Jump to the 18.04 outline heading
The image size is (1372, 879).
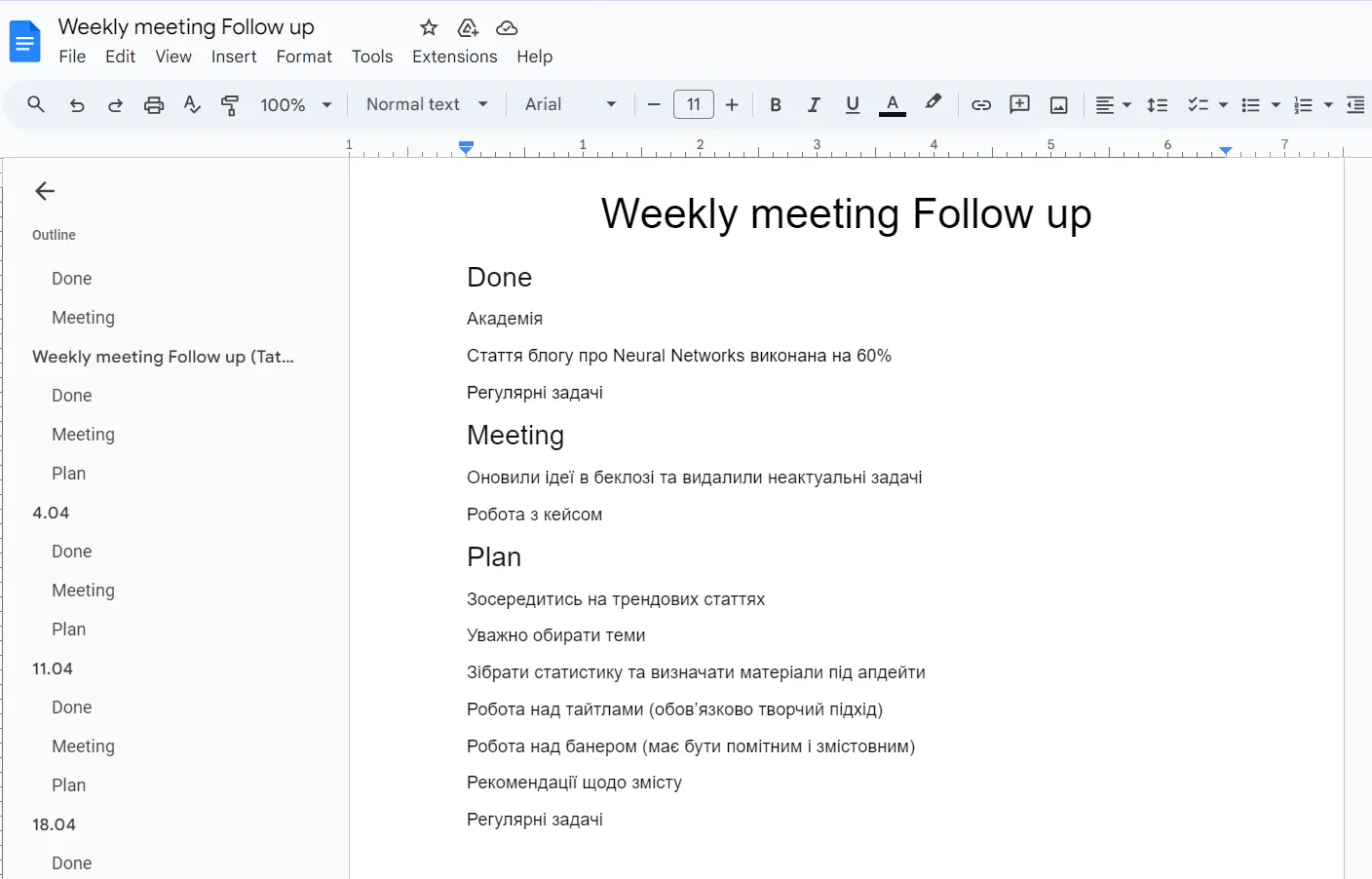[54, 824]
